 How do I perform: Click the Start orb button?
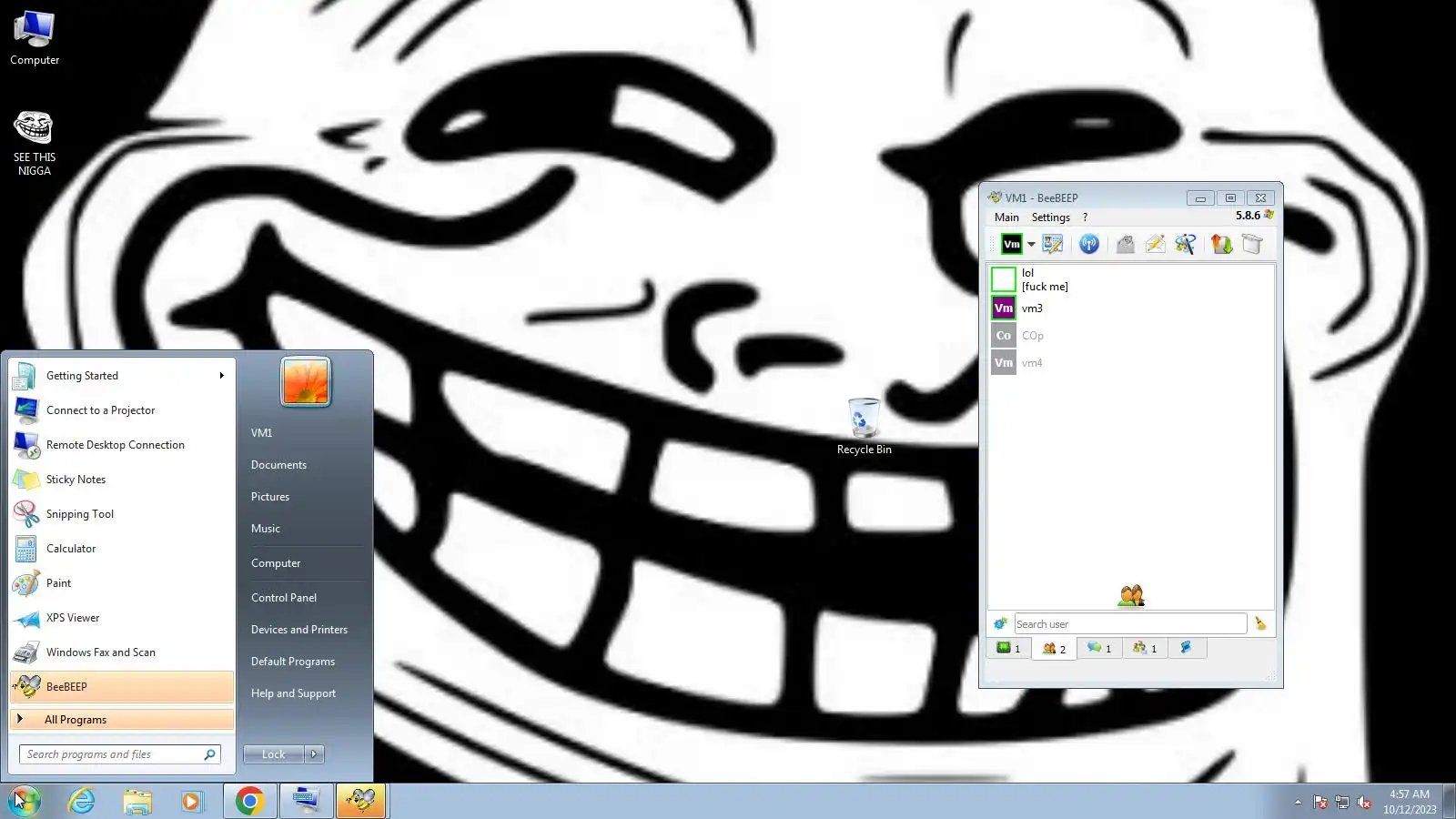25,801
